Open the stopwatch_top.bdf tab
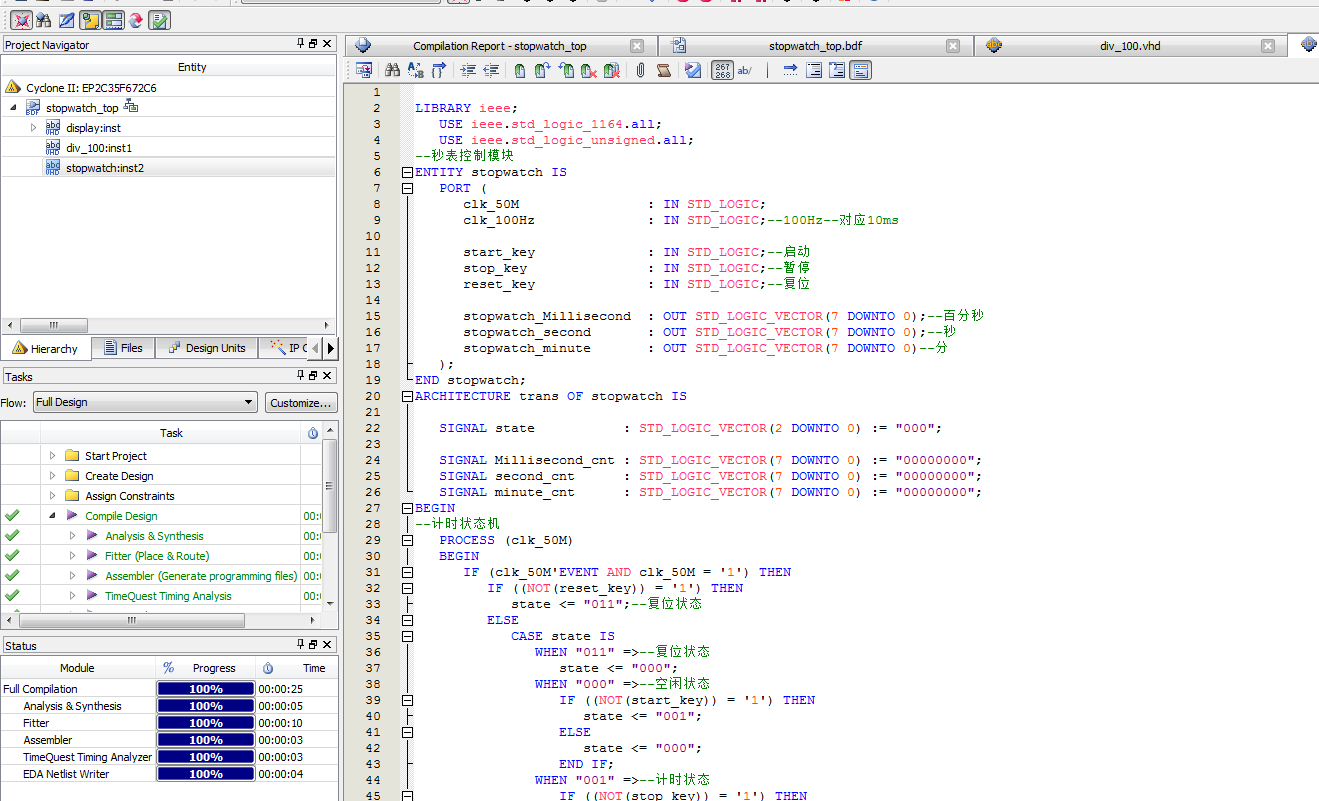The width and height of the screenshot is (1319, 801). click(814, 46)
